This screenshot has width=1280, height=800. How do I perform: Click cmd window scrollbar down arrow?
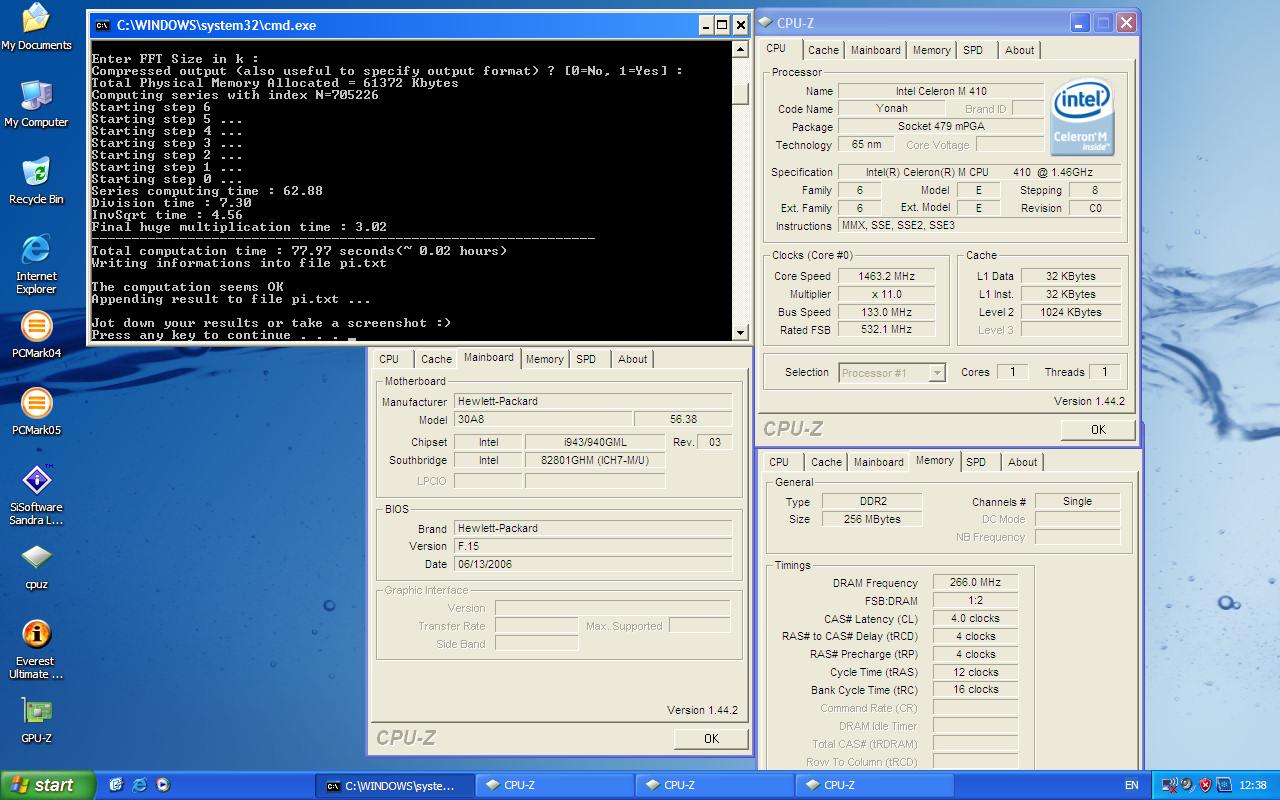coord(740,332)
